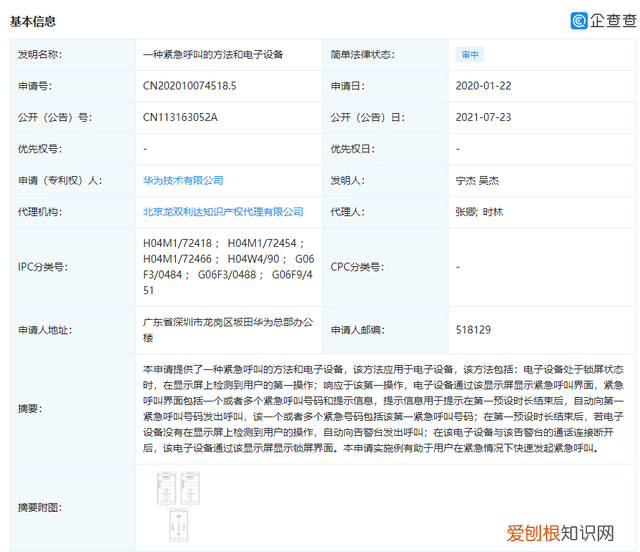Click the 发明名称 label cell
Image resolution: width=640 pixels, height=552 pixels.
[73, 55]
